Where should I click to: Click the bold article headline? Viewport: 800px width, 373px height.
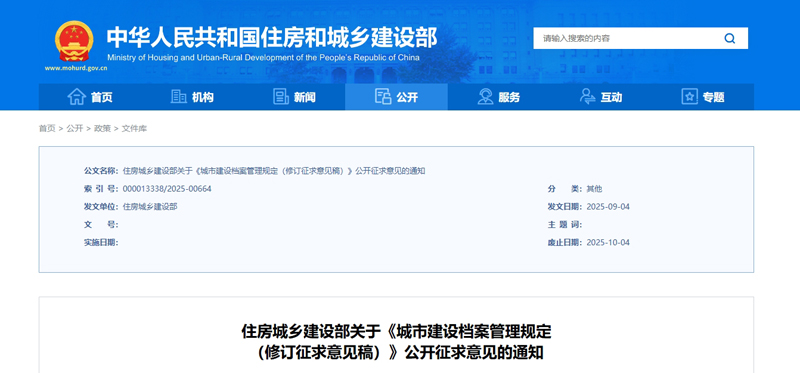396,342
